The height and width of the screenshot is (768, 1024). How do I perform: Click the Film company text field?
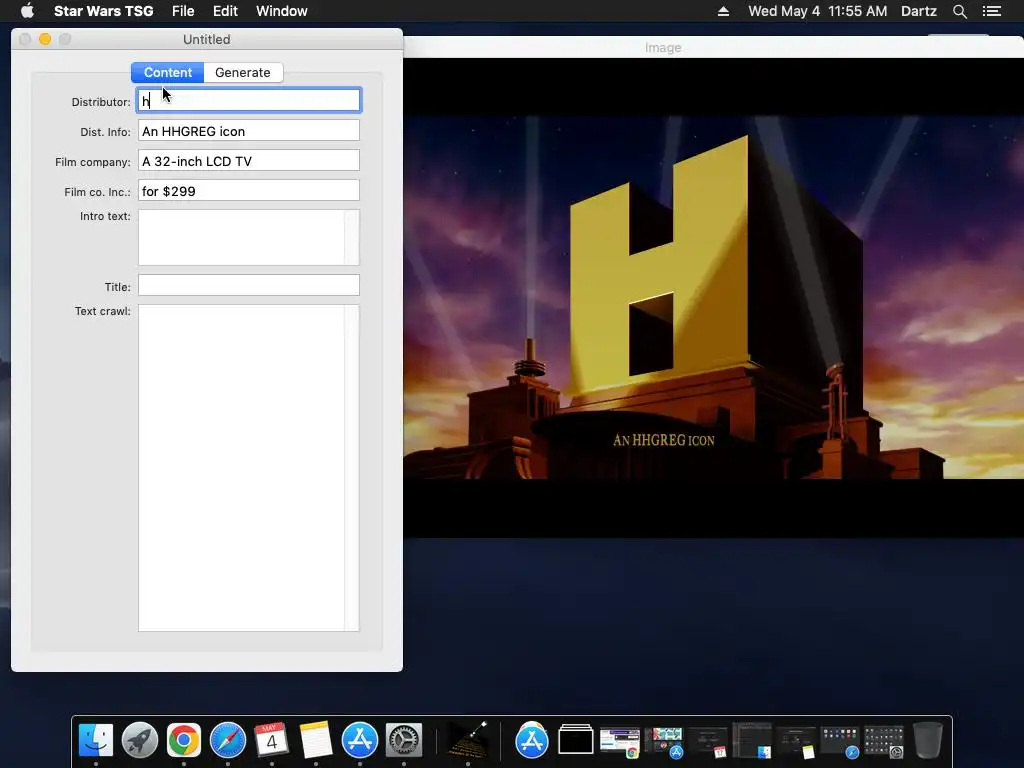249,161
